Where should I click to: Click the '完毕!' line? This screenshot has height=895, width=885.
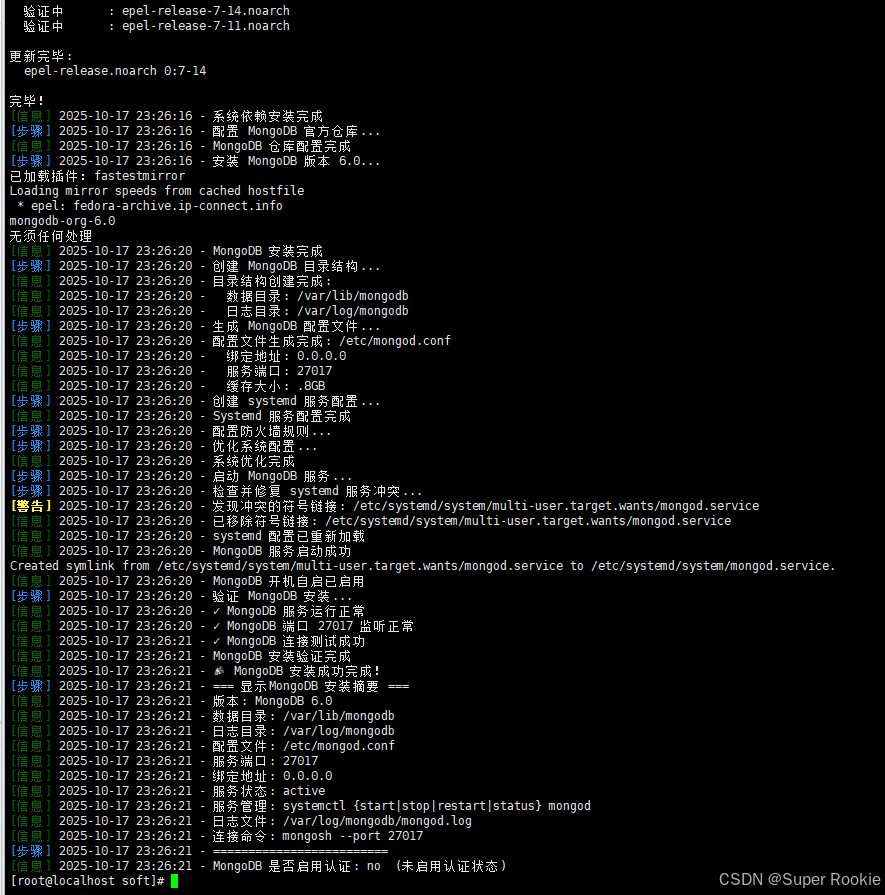point(27,101)
